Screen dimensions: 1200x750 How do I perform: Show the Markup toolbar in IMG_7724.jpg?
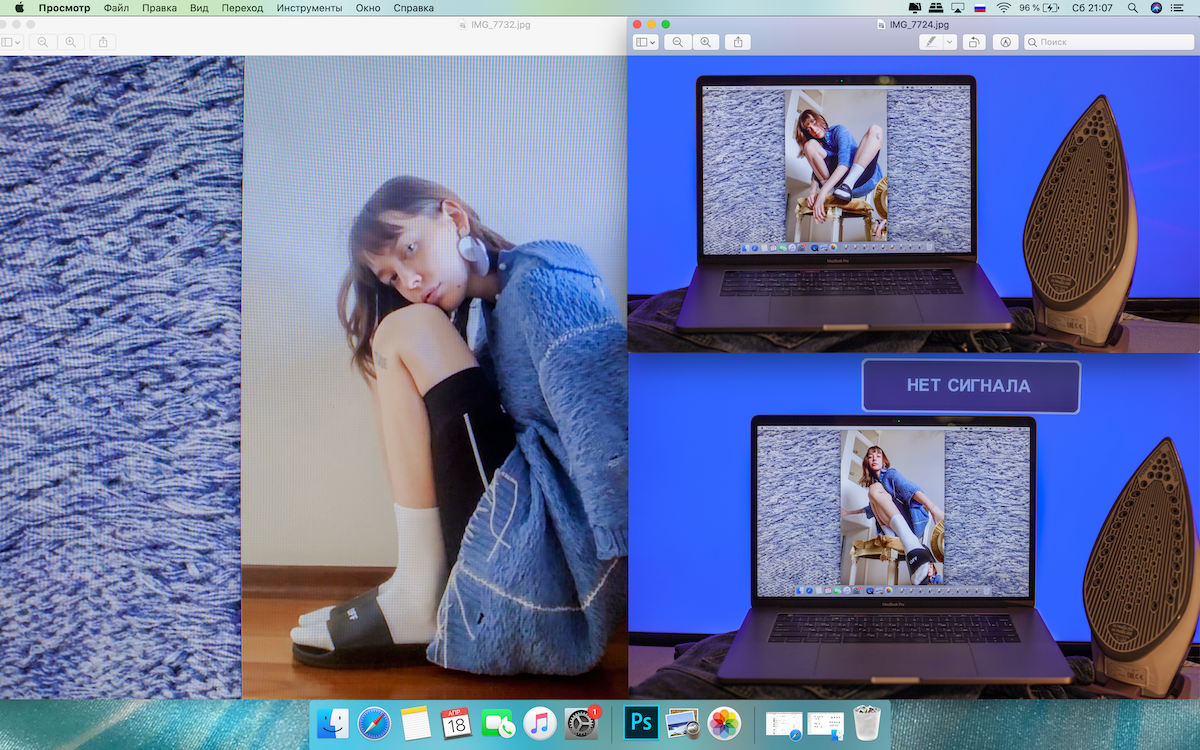click(x=1005, y=42)
